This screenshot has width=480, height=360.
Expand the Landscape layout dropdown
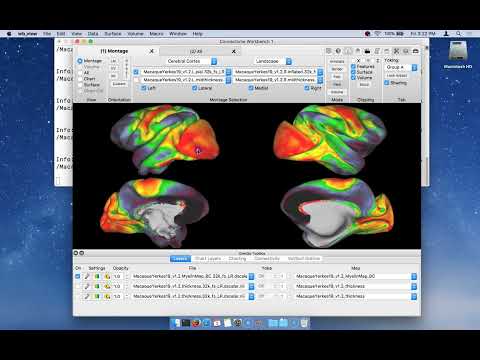273,61
